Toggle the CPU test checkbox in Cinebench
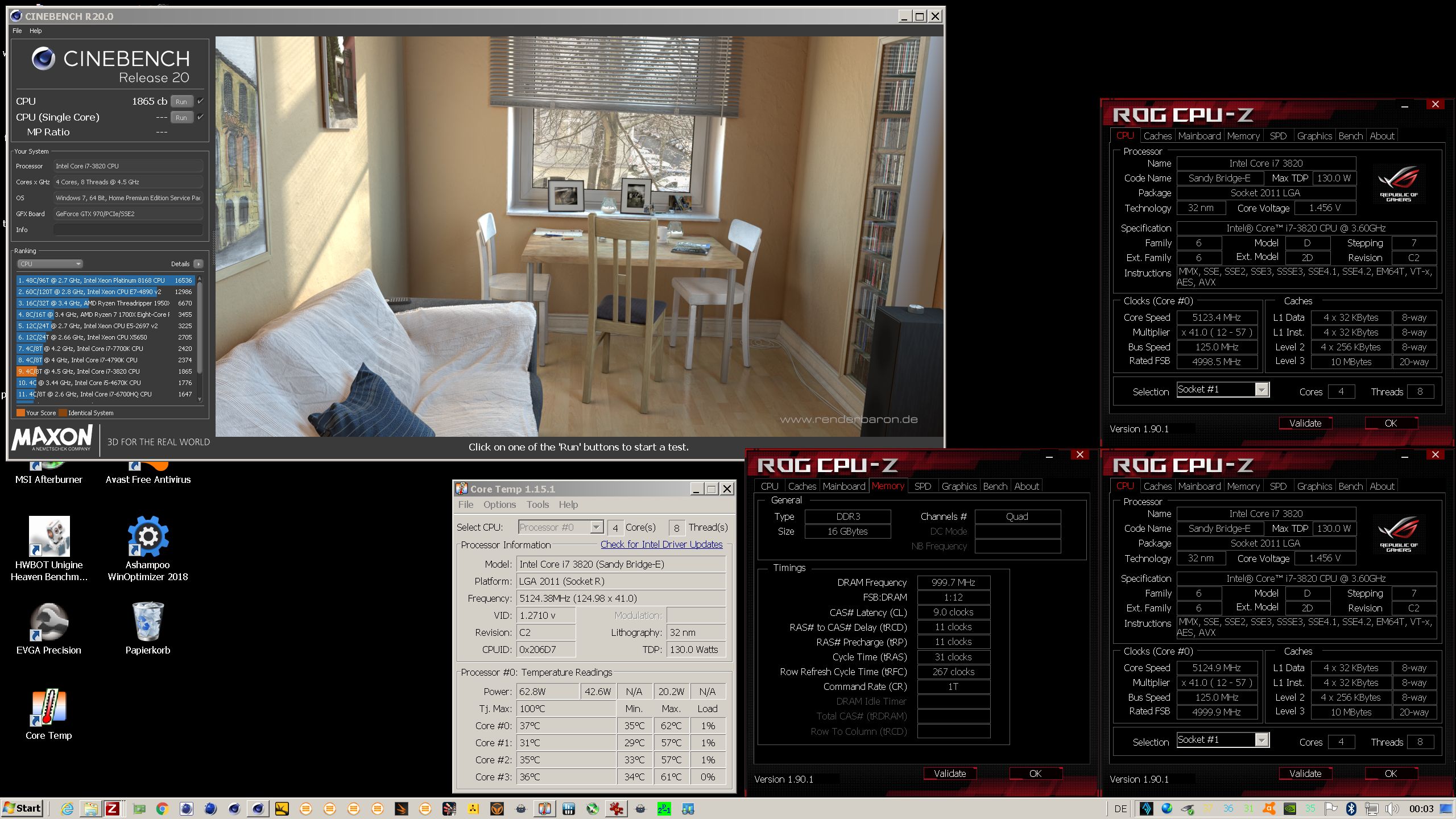 [200, 101]
